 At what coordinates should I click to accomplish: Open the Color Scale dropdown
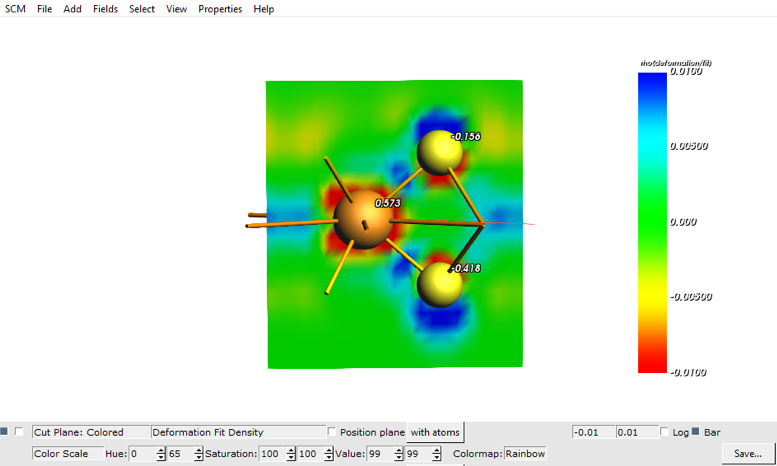64,454
